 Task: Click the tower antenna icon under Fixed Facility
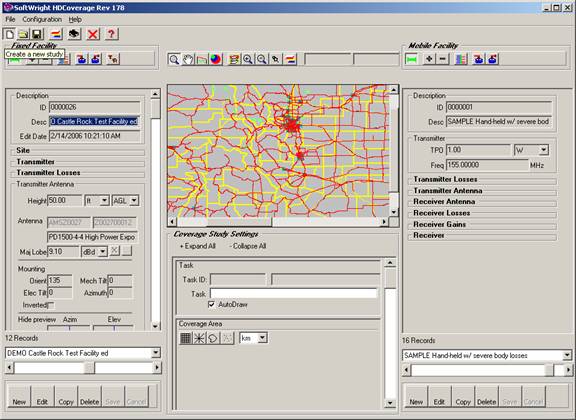pos(113,59)
